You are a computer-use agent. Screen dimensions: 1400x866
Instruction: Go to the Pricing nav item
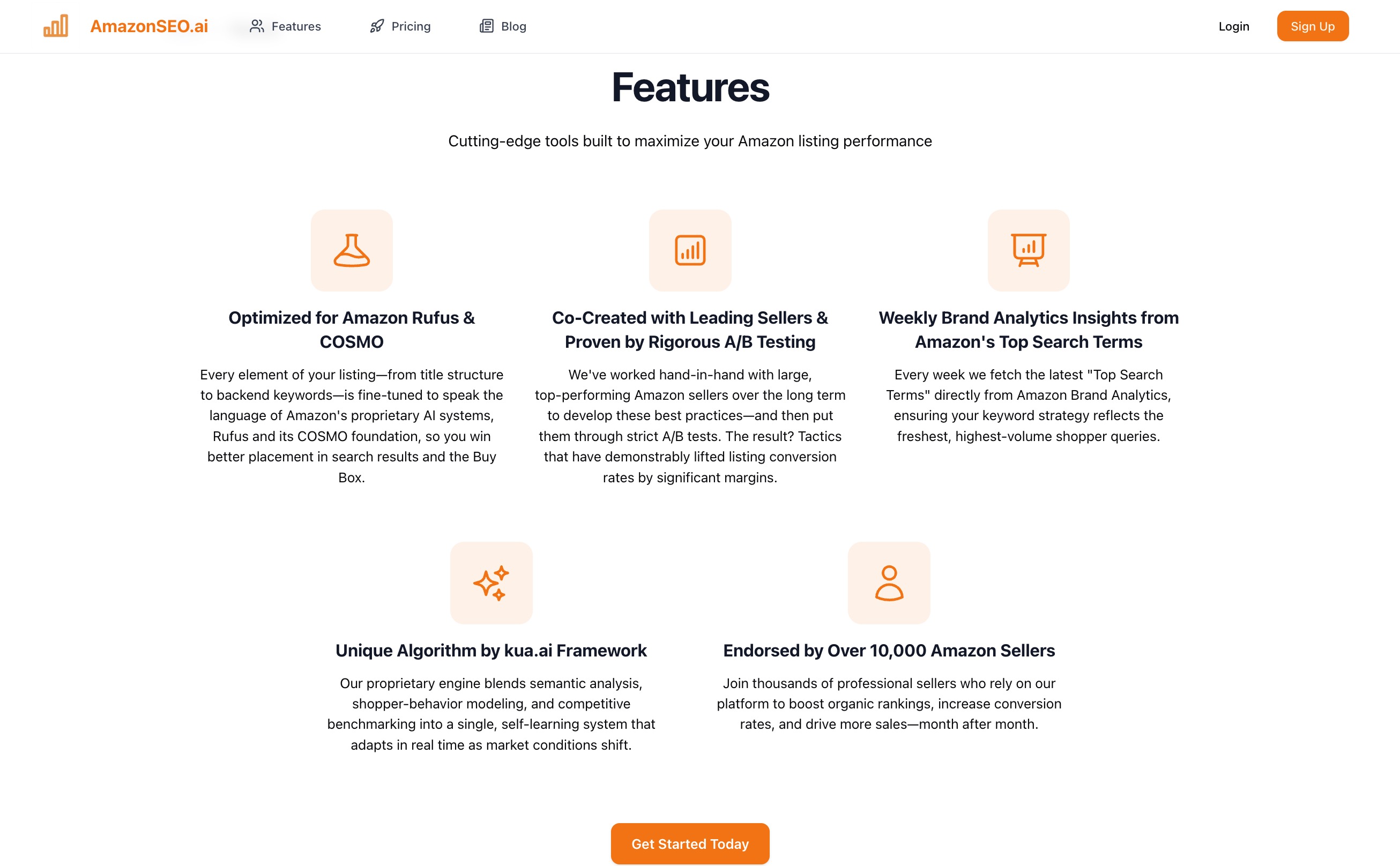pos(411,26)
